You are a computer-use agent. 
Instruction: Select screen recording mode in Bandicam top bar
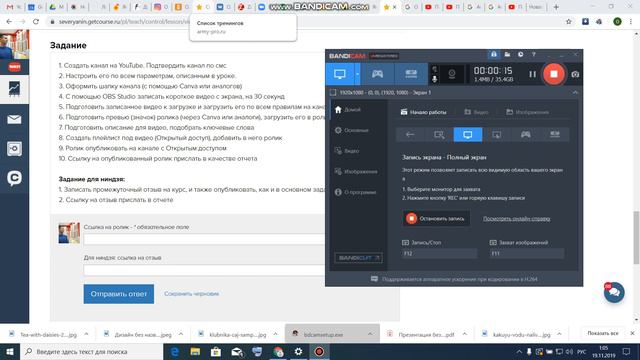click(x=340, y=74)
